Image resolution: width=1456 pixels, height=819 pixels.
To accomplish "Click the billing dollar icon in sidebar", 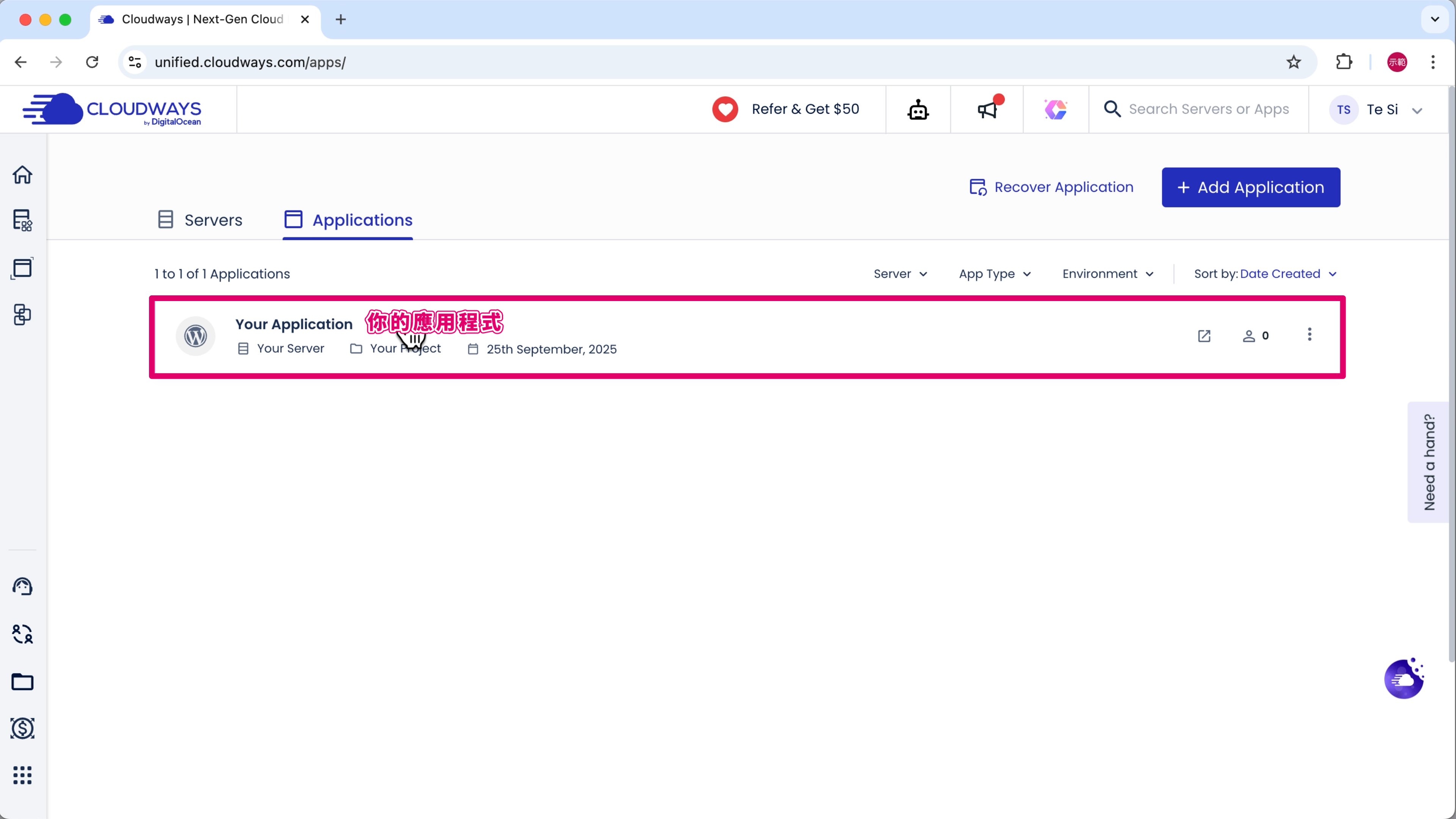I will [x=23, y=728].
